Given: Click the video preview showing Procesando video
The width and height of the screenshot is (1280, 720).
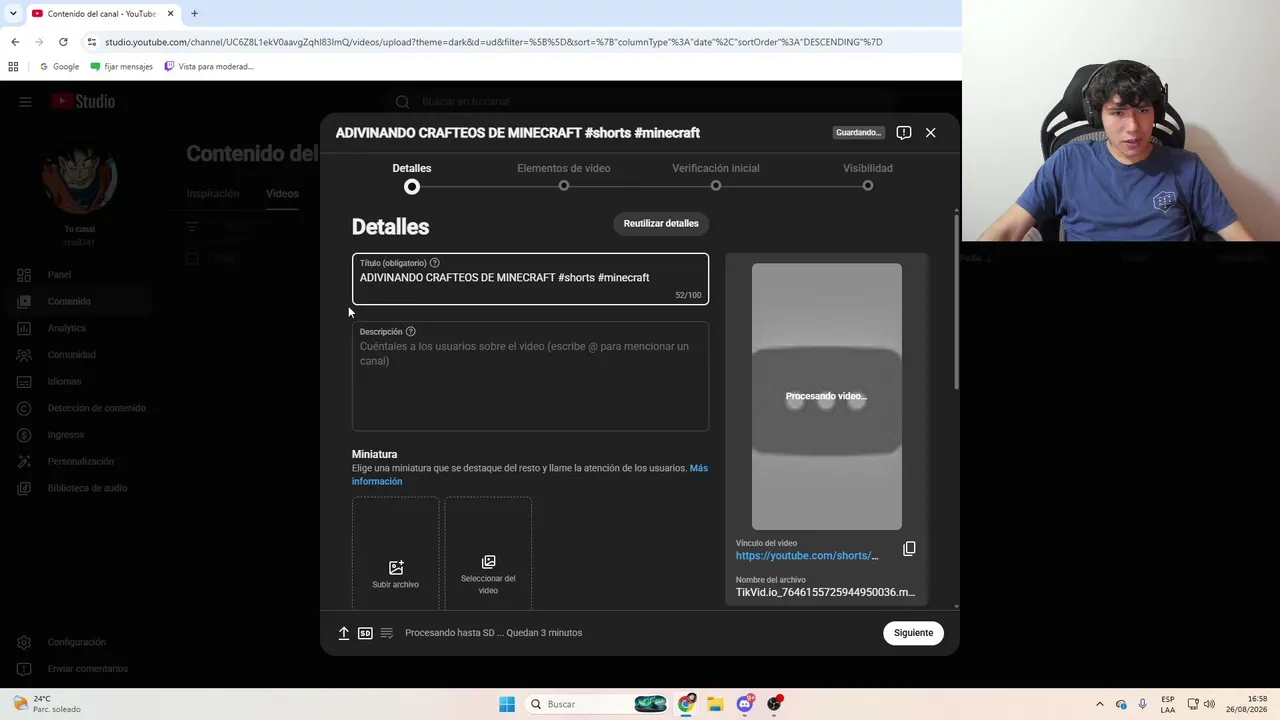Looking at the screenshot, I should coord(827,397).
